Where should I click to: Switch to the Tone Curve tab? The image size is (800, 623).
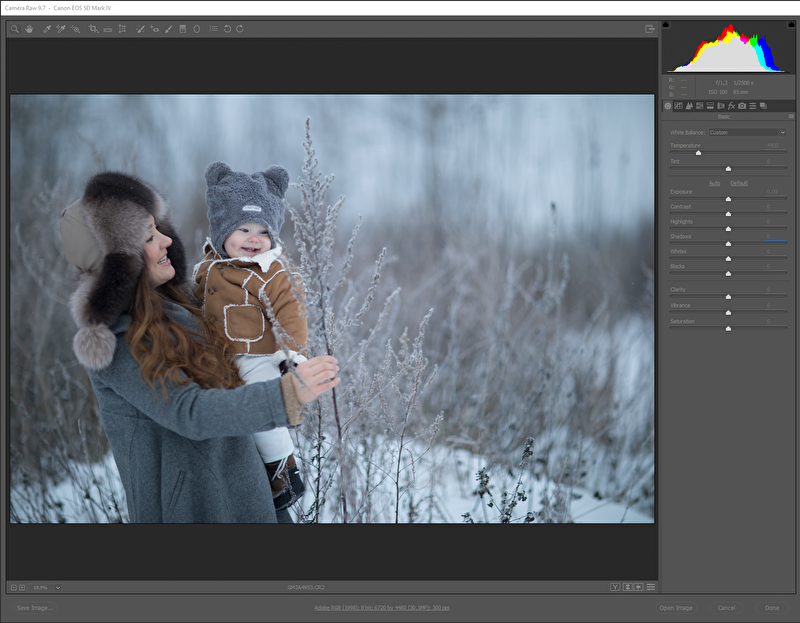pyautogui.click(x=678, y=105)
